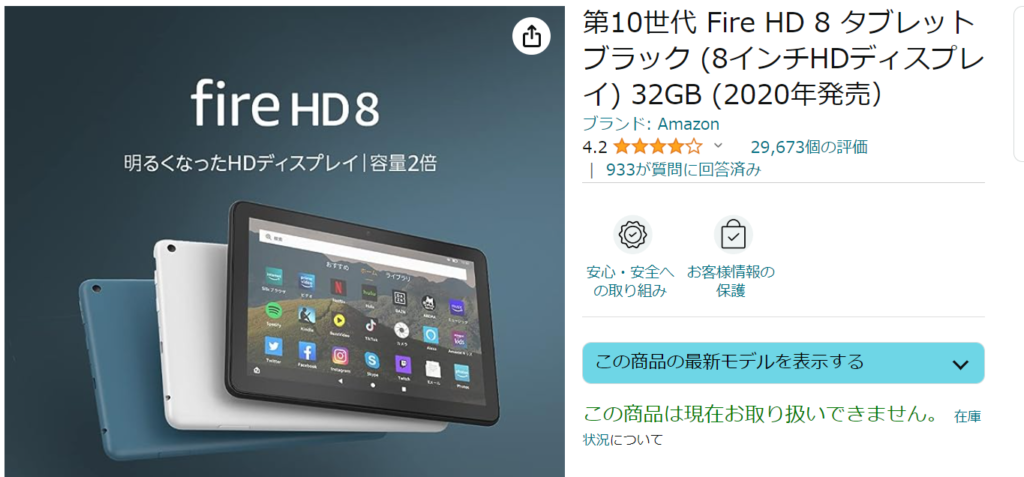The height and width of the screenshot is (477, 1024).
Task: Click the Instagram icon on tablet screen
Action: click(340, 356)
